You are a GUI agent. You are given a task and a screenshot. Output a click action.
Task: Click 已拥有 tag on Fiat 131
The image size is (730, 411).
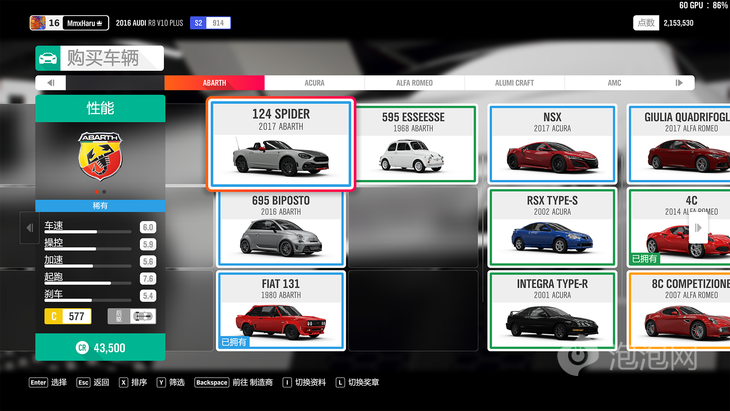[x=234, y=342]
